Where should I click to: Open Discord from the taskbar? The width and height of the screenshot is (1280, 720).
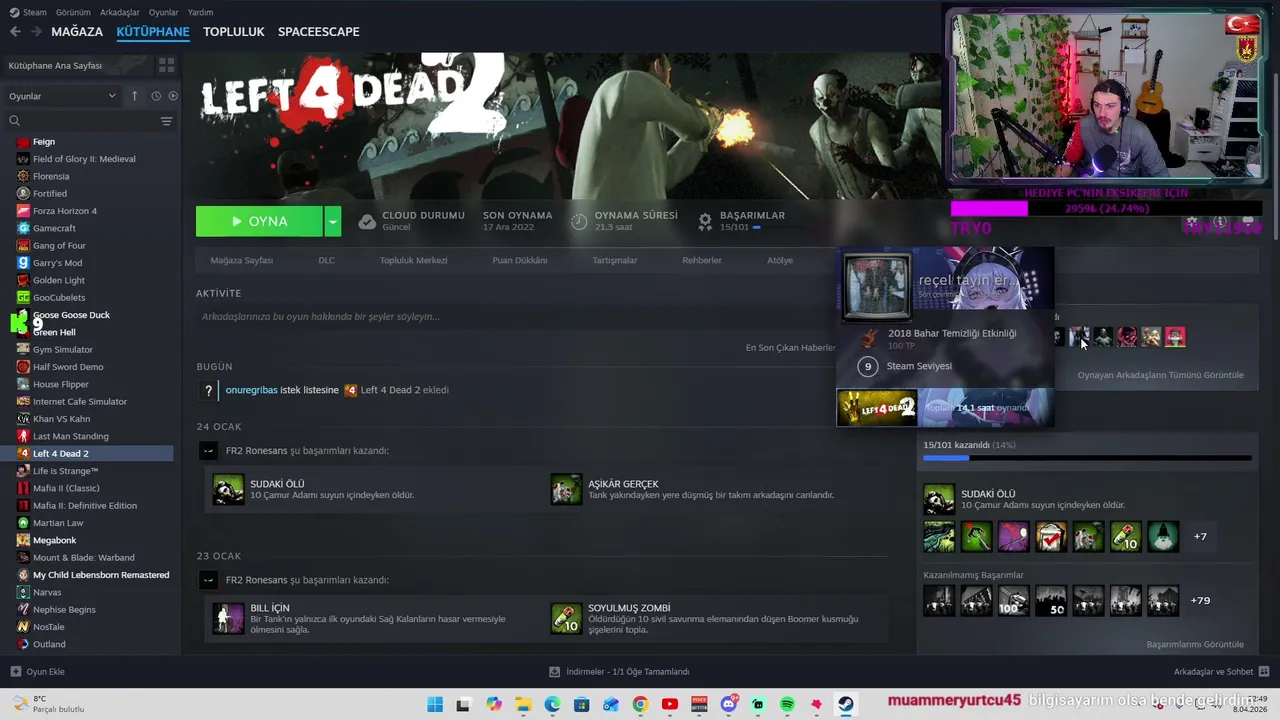coord(729,705)
